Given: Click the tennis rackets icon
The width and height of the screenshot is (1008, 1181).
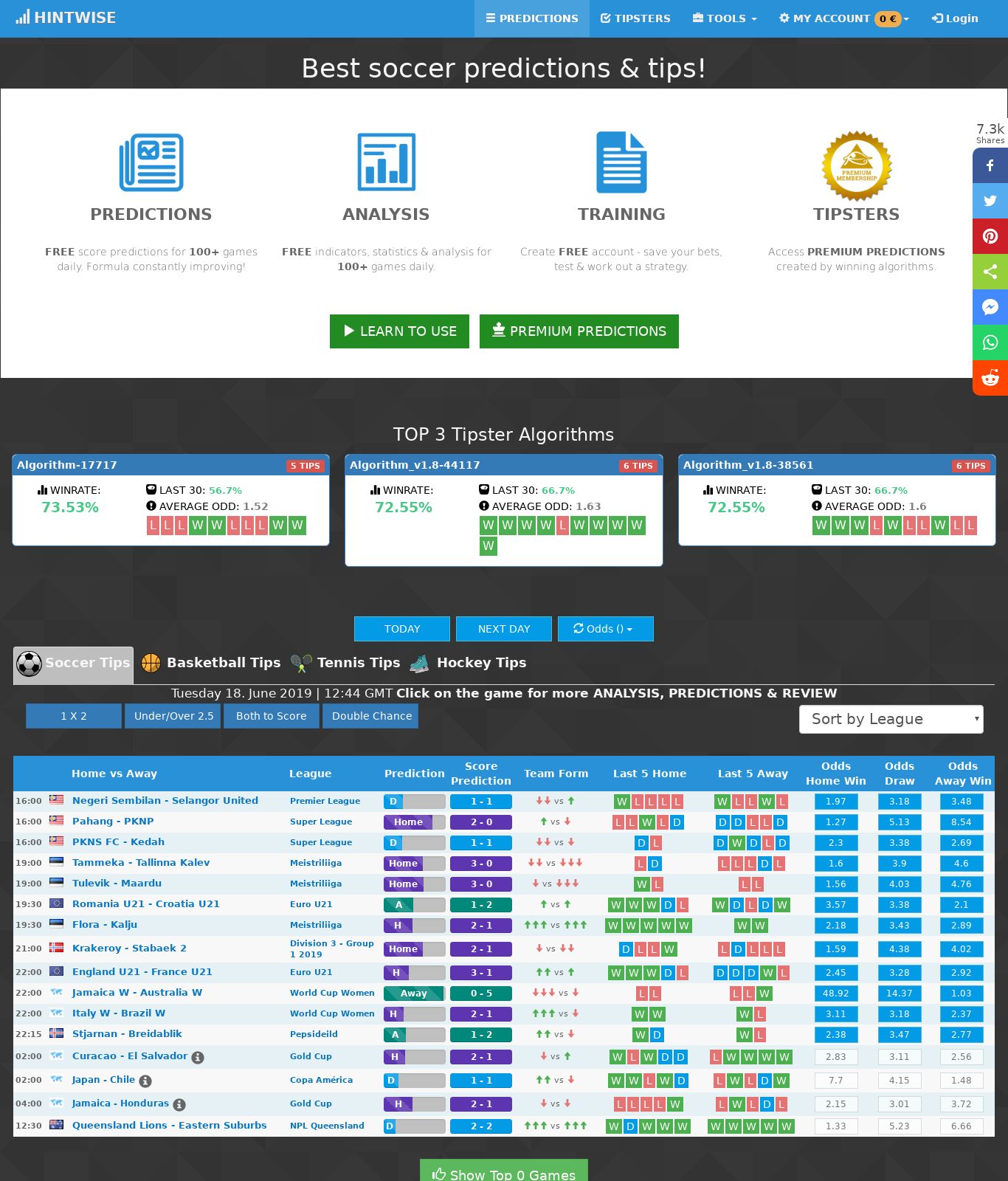Looking at the screenshot, I should coord(301,663).
